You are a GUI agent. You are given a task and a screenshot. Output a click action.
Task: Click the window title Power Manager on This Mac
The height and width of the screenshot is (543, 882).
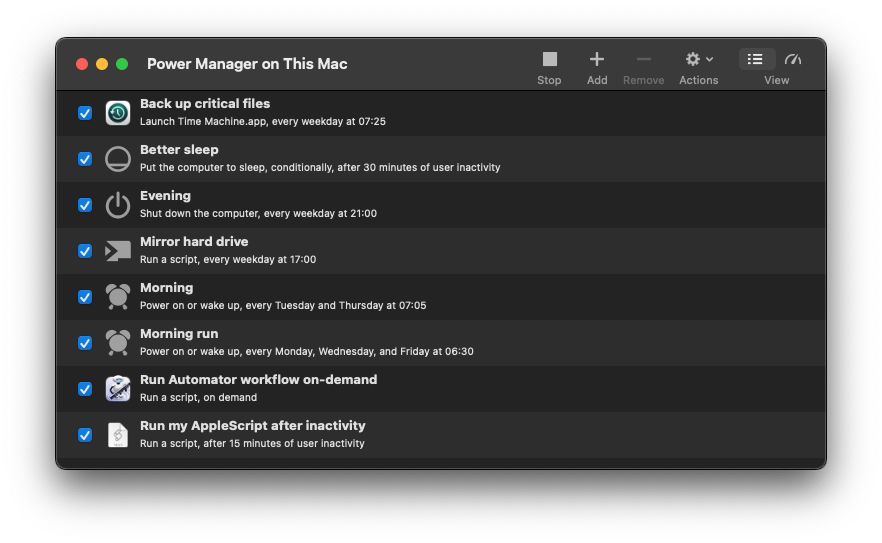[247, 64]
